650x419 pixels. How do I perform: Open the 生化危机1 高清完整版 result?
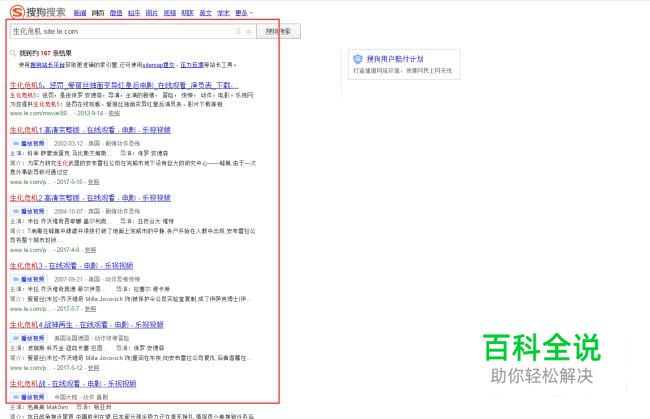[90, 130]
